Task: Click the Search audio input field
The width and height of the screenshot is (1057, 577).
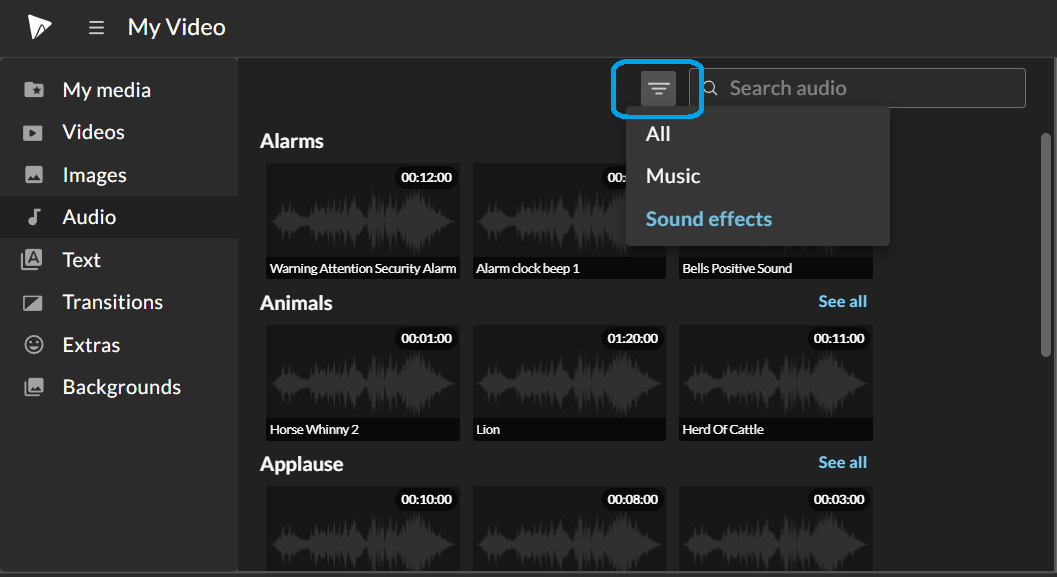Action: point(857,88)
